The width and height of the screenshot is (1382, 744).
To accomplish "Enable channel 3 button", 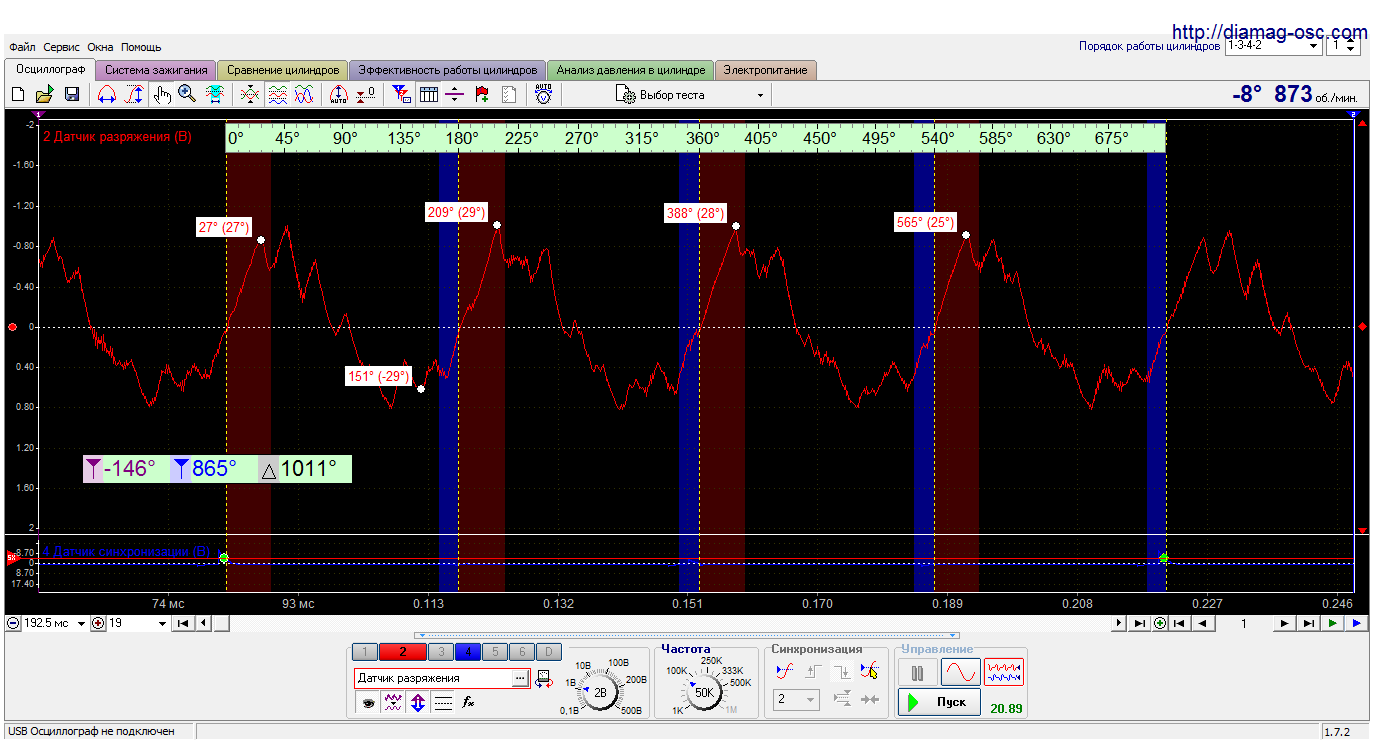I will (x=441, y=652).
